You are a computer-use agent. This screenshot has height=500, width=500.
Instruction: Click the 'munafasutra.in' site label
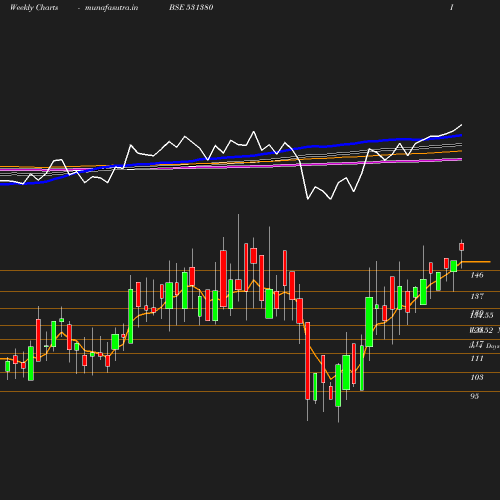(111, 8)
